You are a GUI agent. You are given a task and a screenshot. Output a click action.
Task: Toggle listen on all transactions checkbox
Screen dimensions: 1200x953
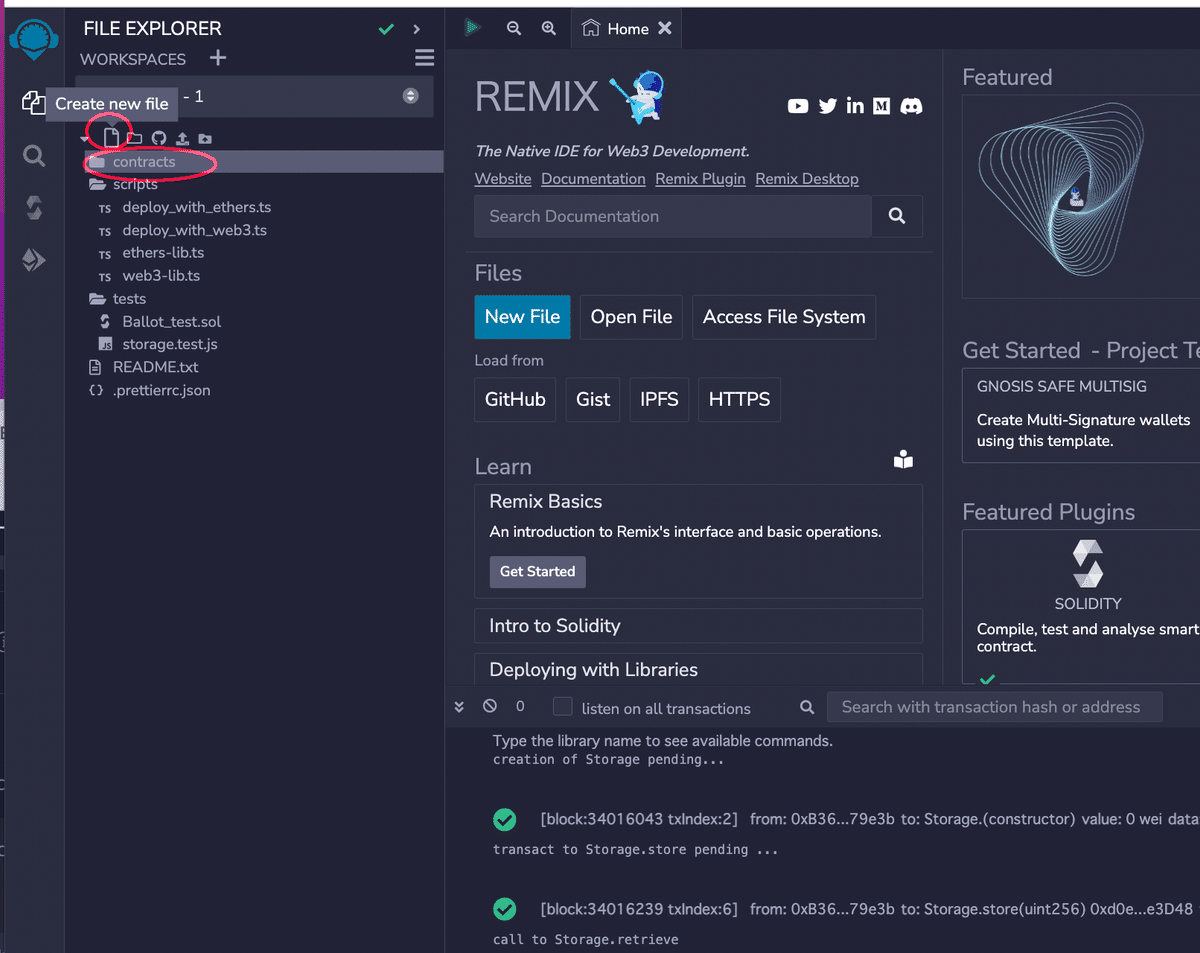pyautogui.click(x=563, y=707)
